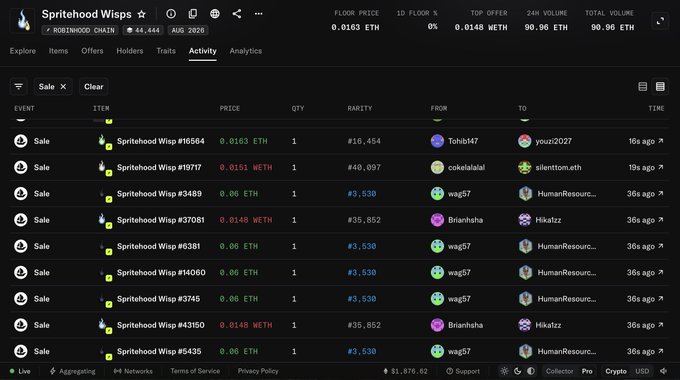Click the copy contract icon in header
This screenshot has height=380, width=680.
(x=193, y=14)
